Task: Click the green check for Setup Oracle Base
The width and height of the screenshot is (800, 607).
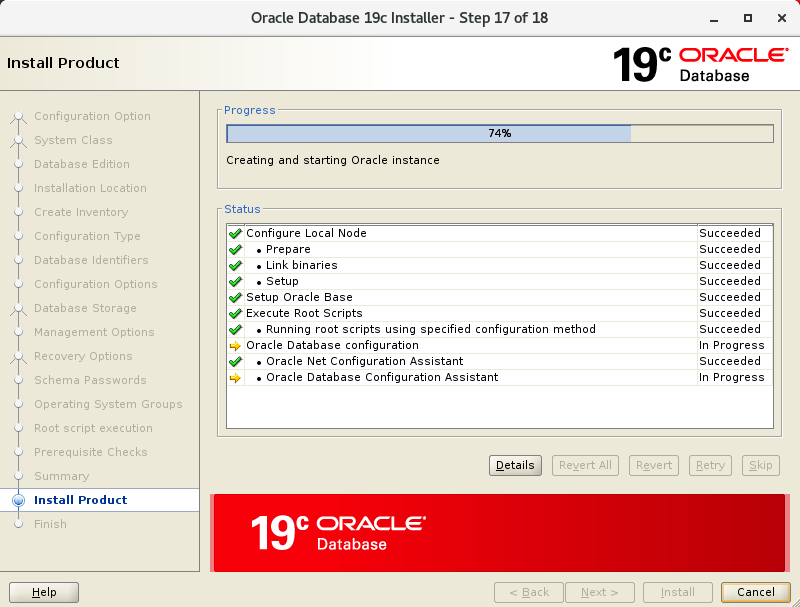Action: (x=235, y=297)
